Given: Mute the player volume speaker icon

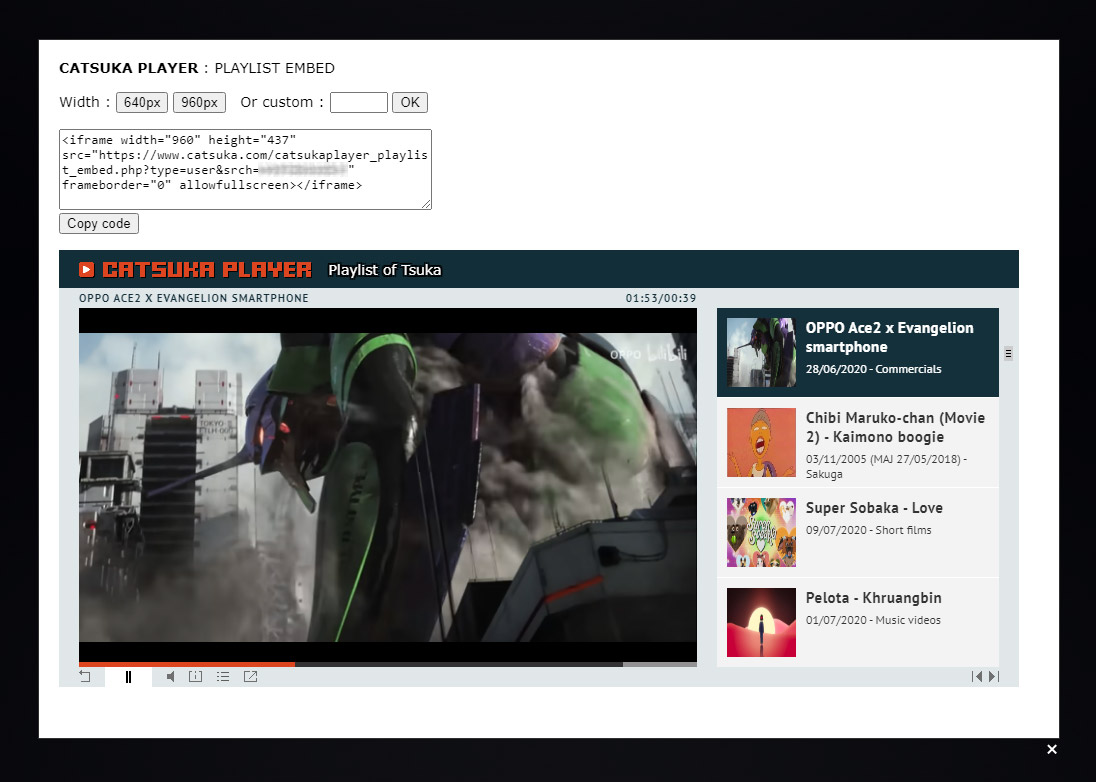Looking at the screenshot, I should pos(171,676).
